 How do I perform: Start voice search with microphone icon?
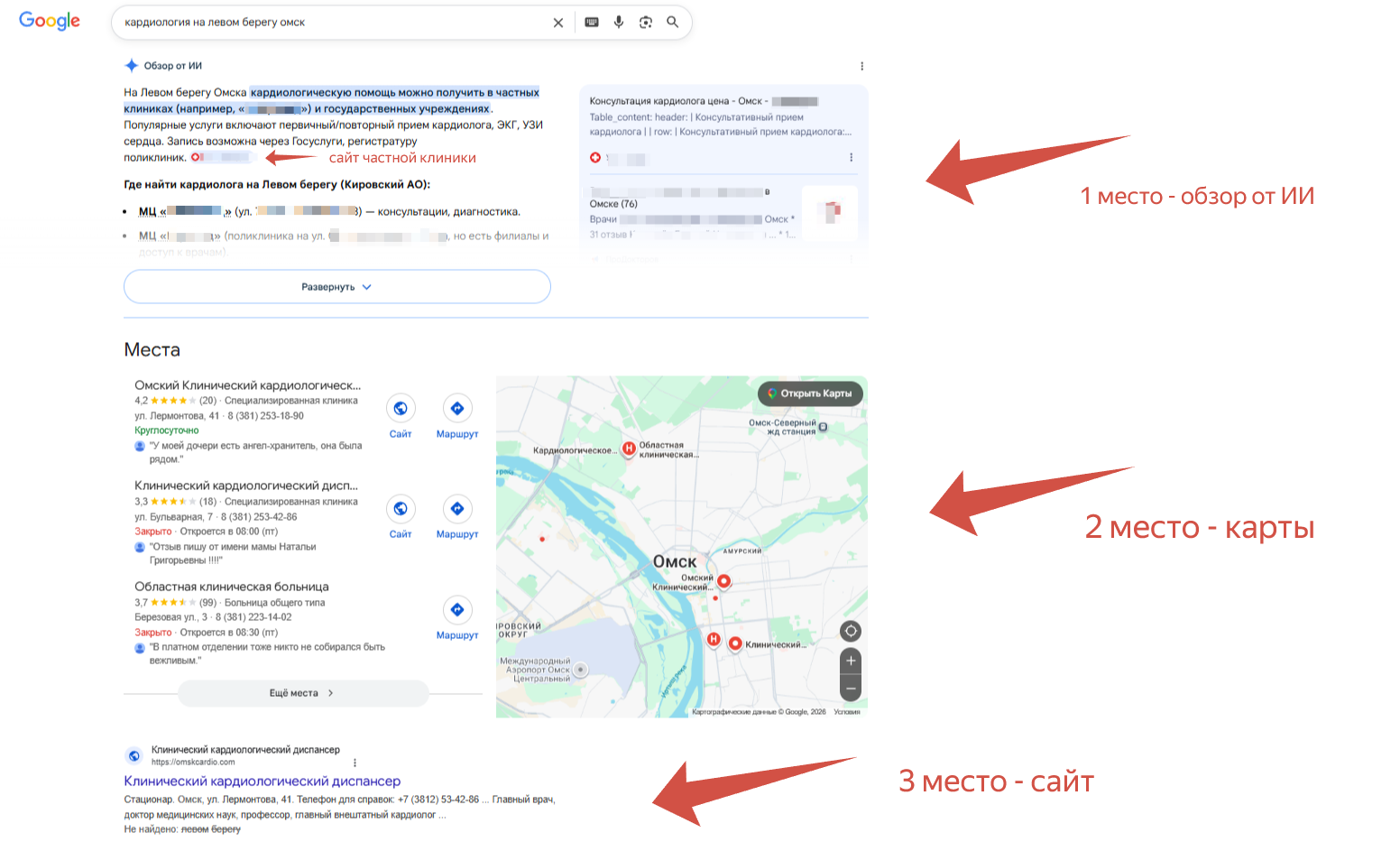(x=619, y=23)
